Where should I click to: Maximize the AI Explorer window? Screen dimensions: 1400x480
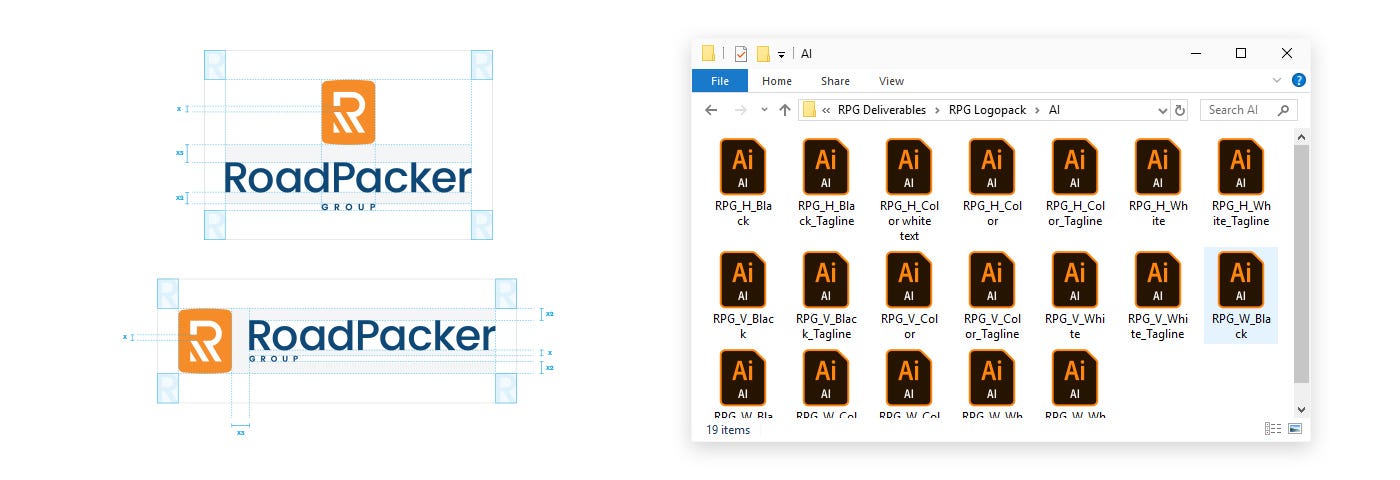[1241, 53]
